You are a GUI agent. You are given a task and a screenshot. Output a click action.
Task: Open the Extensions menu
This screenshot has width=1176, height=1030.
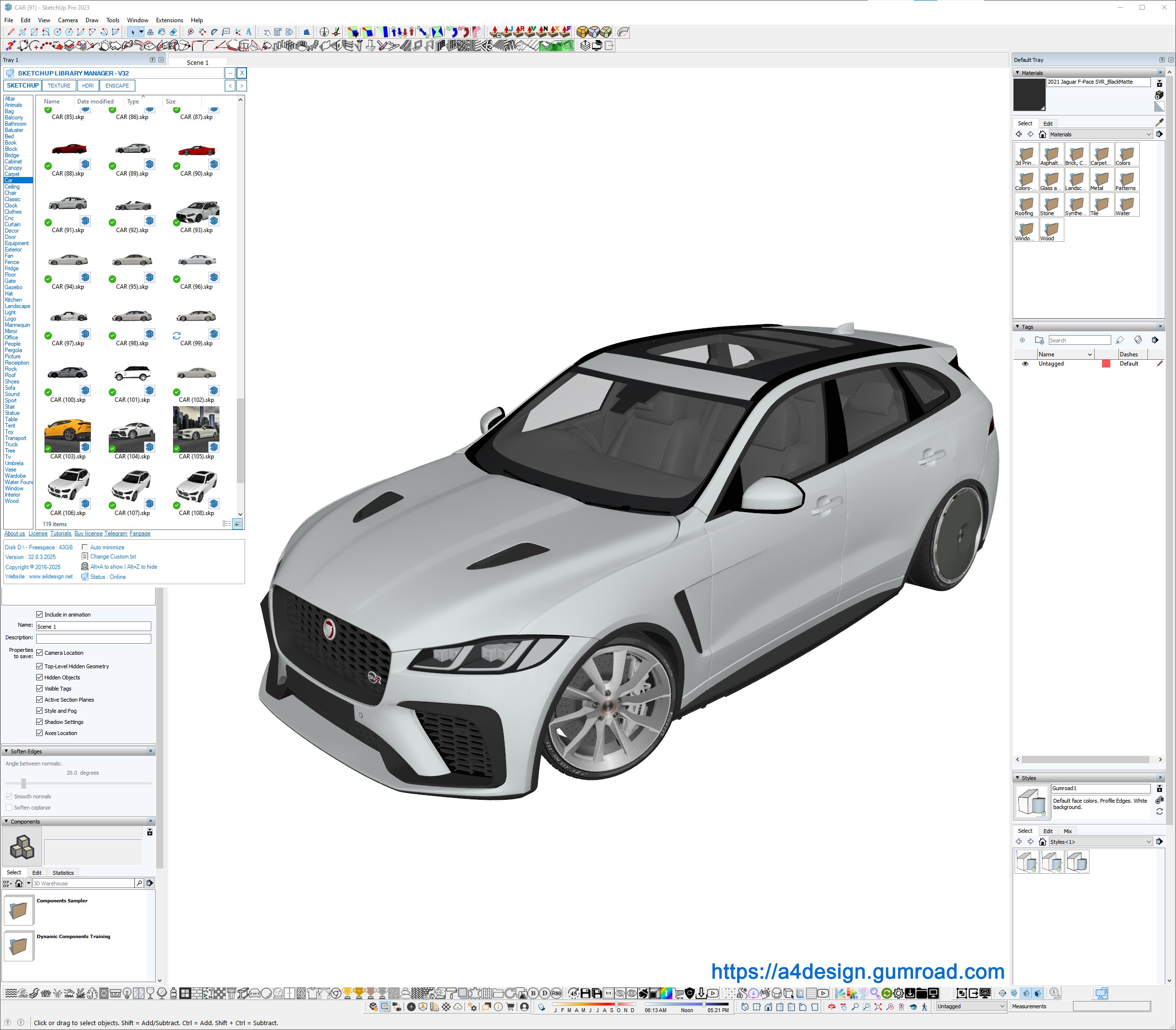tap(170, 20)
